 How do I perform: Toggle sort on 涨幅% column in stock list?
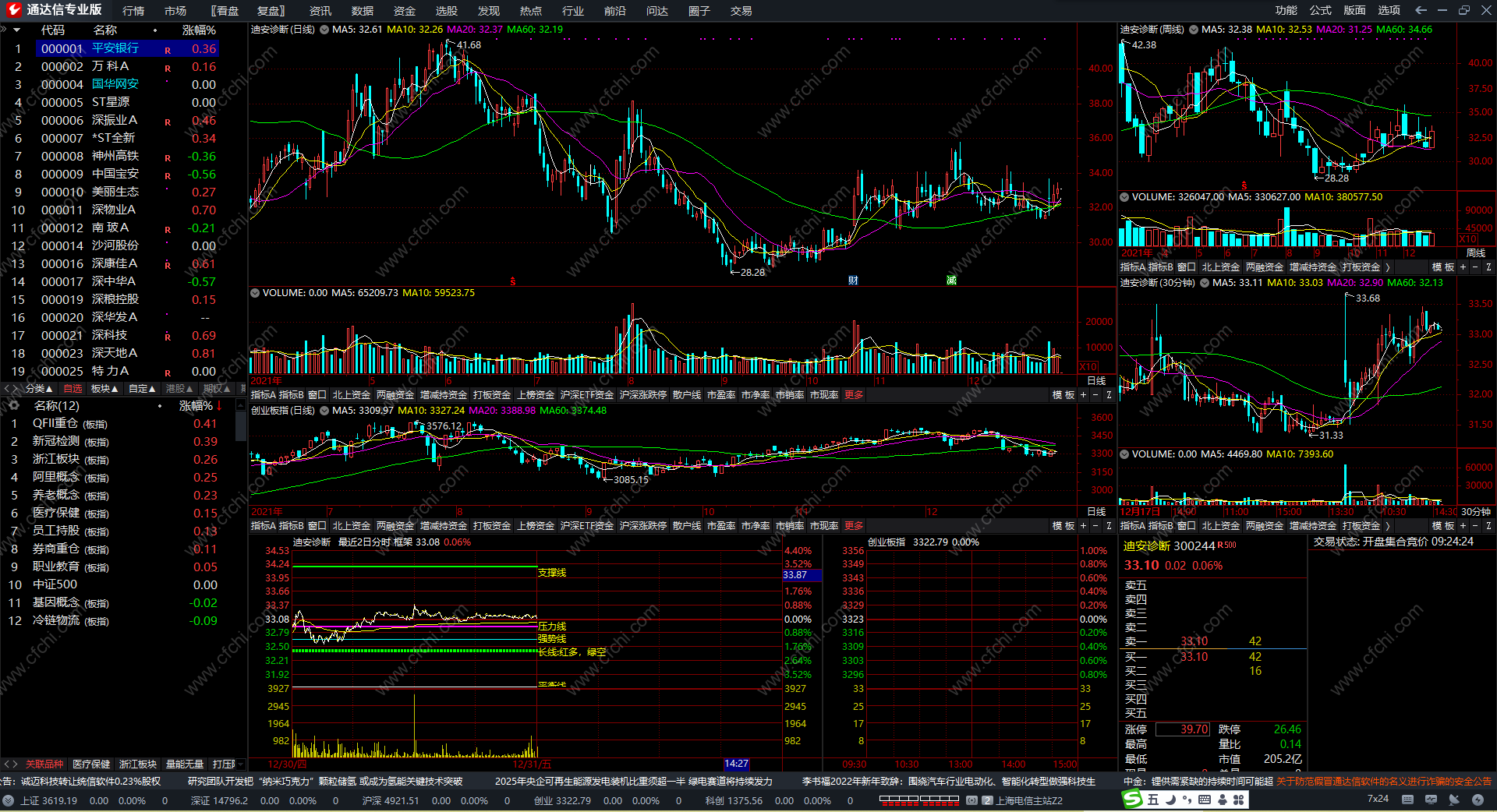click(x=199, y=30)
